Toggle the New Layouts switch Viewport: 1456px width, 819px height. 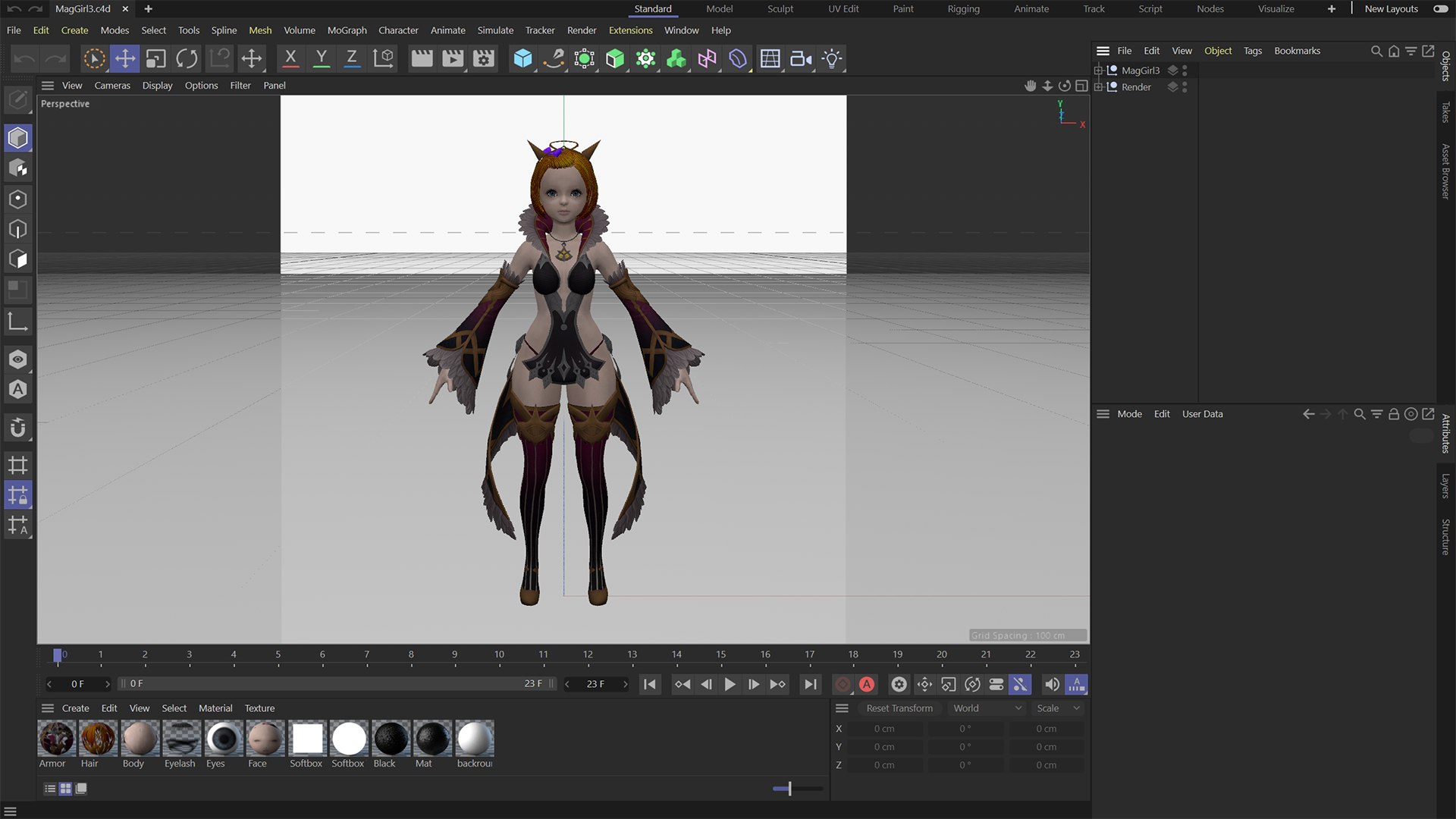(1441, 9)
